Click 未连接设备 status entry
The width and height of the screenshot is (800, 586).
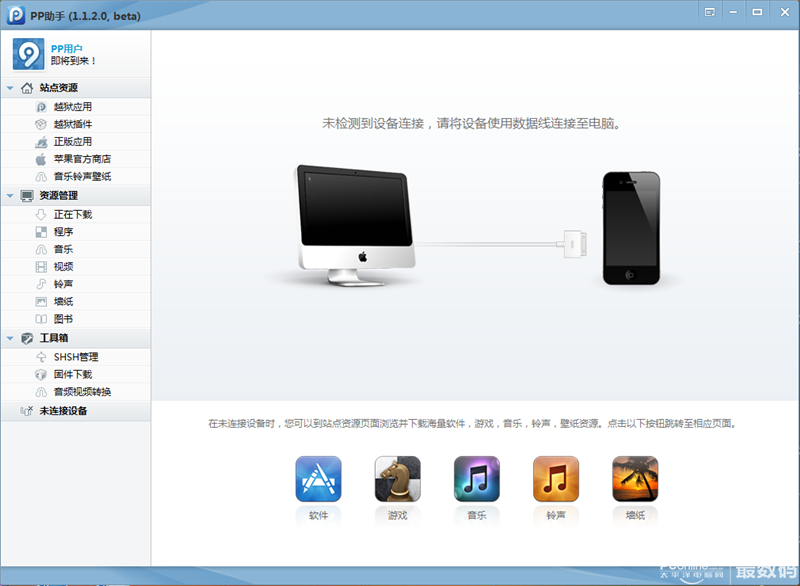62,411
